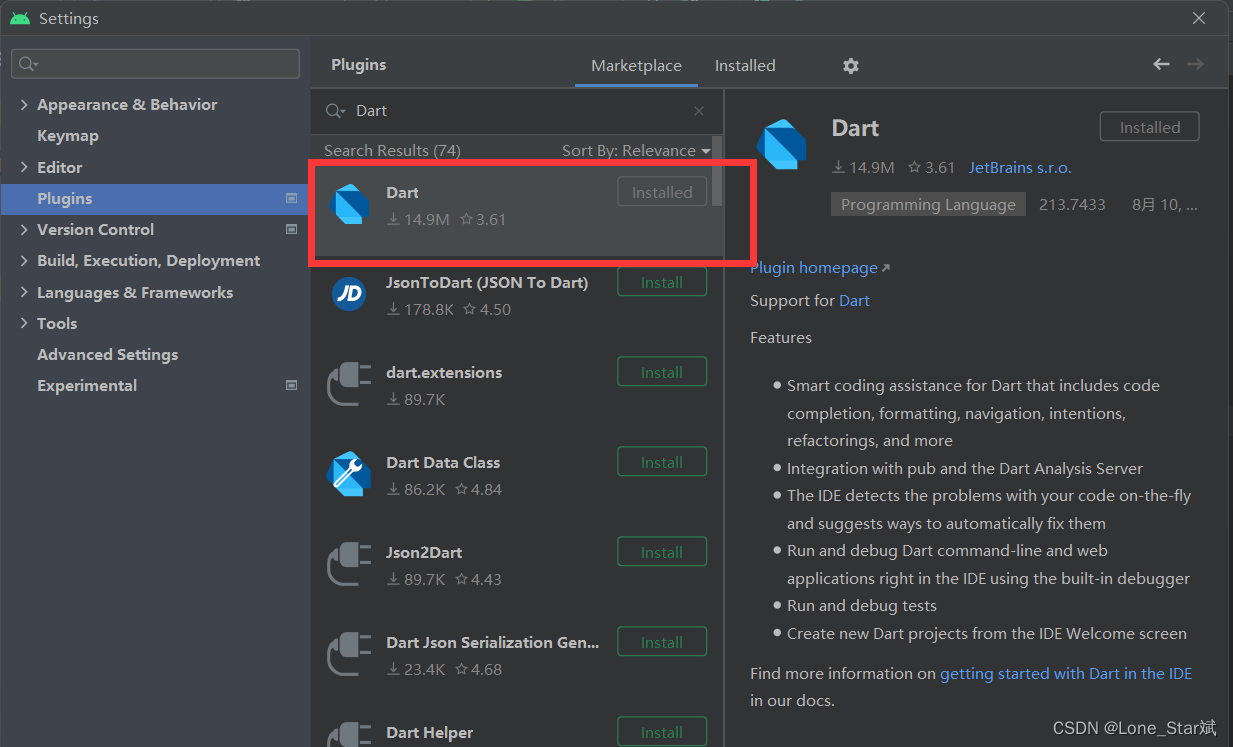Viewport: 1233px width, 747px height.
Task: Open Advanced Settings
Action: click(x=107, y=354)
